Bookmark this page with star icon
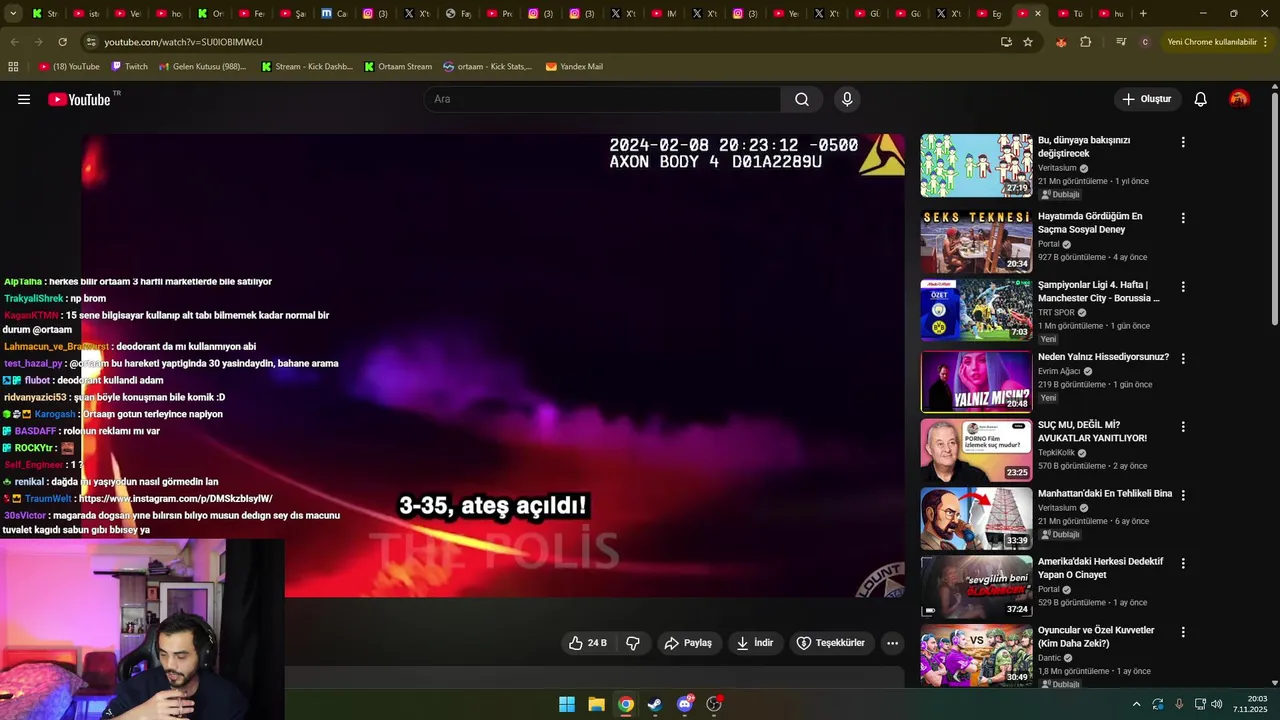The height and width of the screenshot is (720, 1280). 1028,42
